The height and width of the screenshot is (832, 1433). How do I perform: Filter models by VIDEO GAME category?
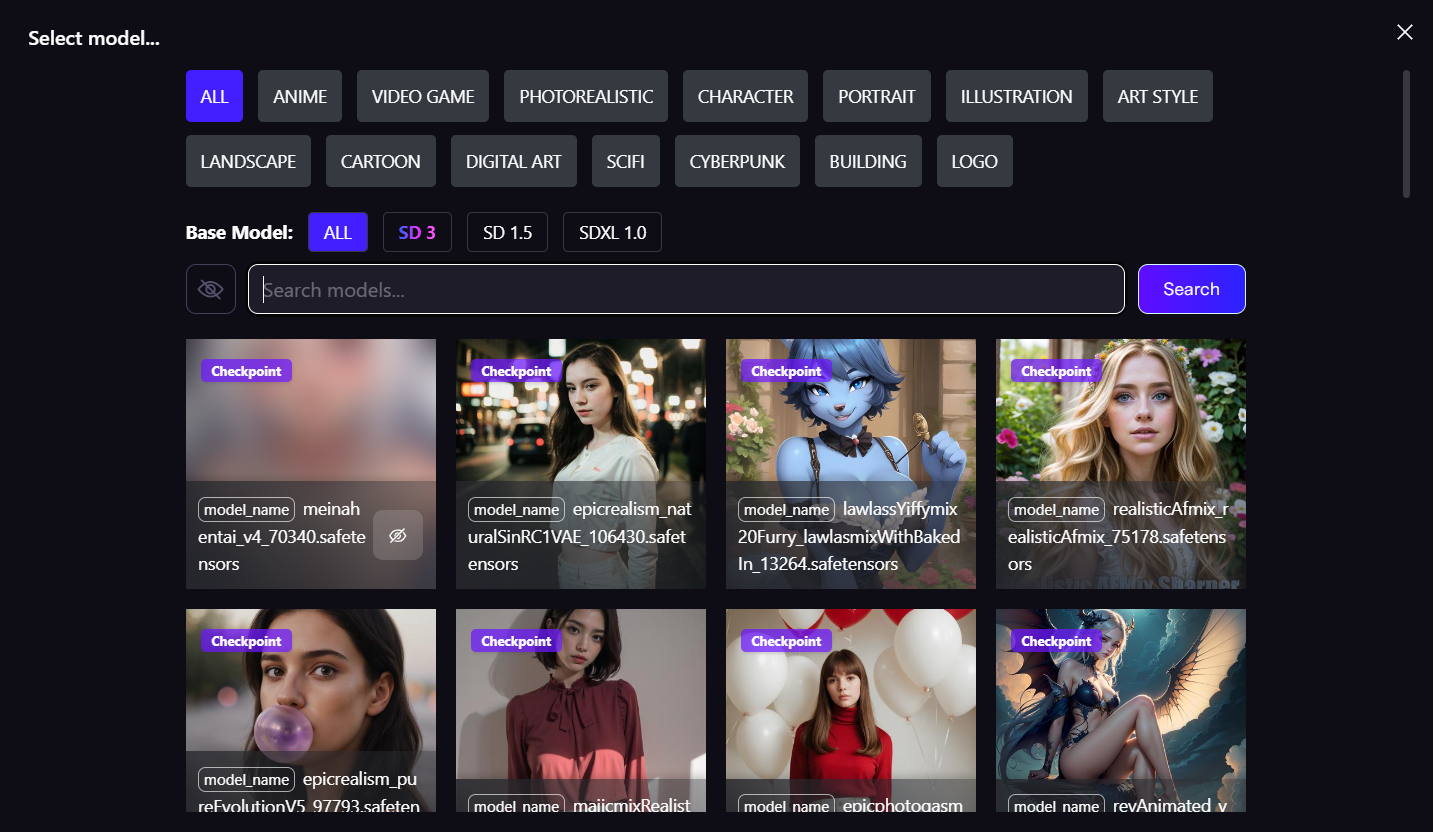[423, 96]
